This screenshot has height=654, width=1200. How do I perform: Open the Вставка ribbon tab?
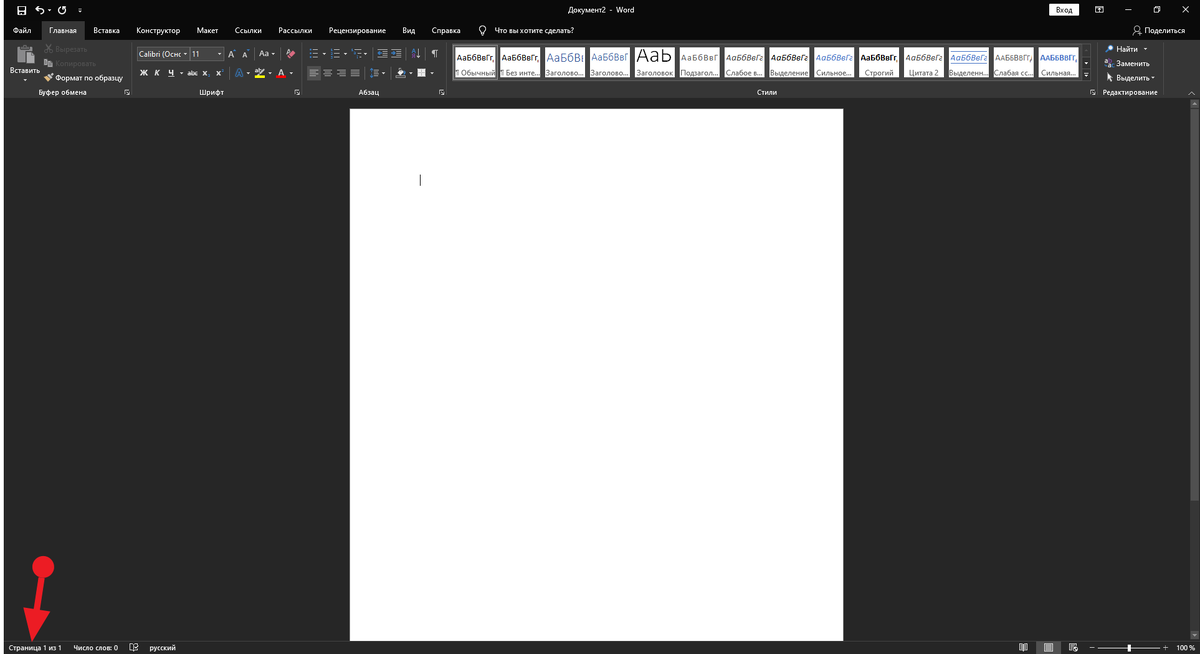(106, 30)
